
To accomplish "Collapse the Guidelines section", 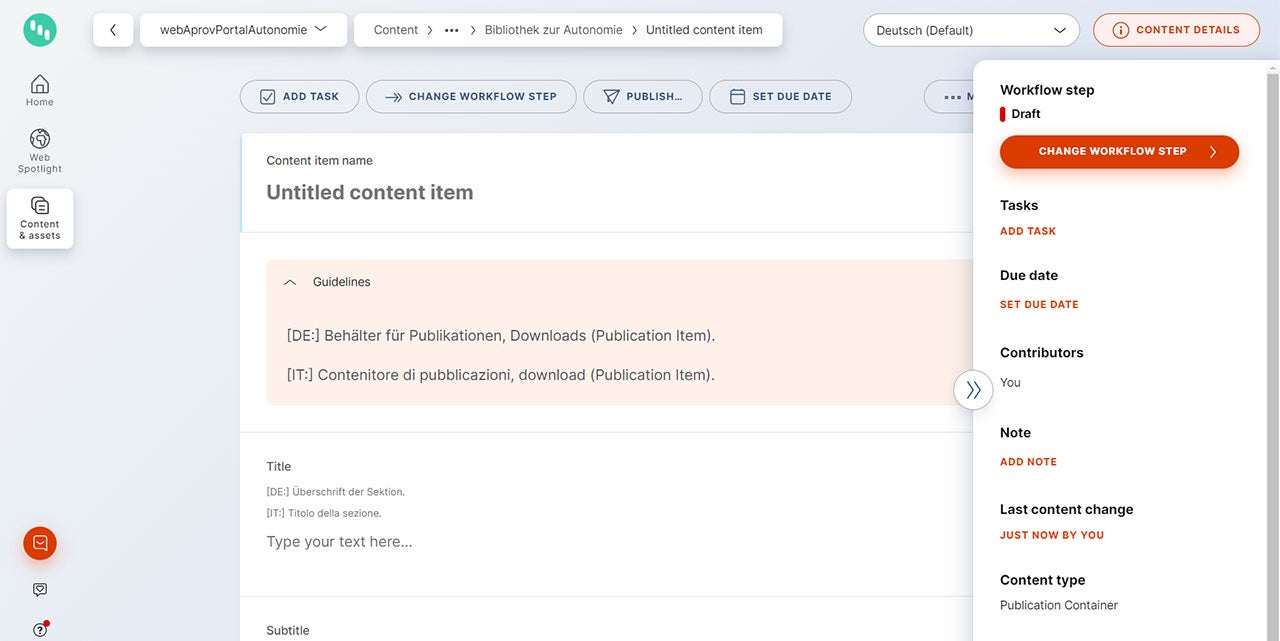I will coord(290,282).
